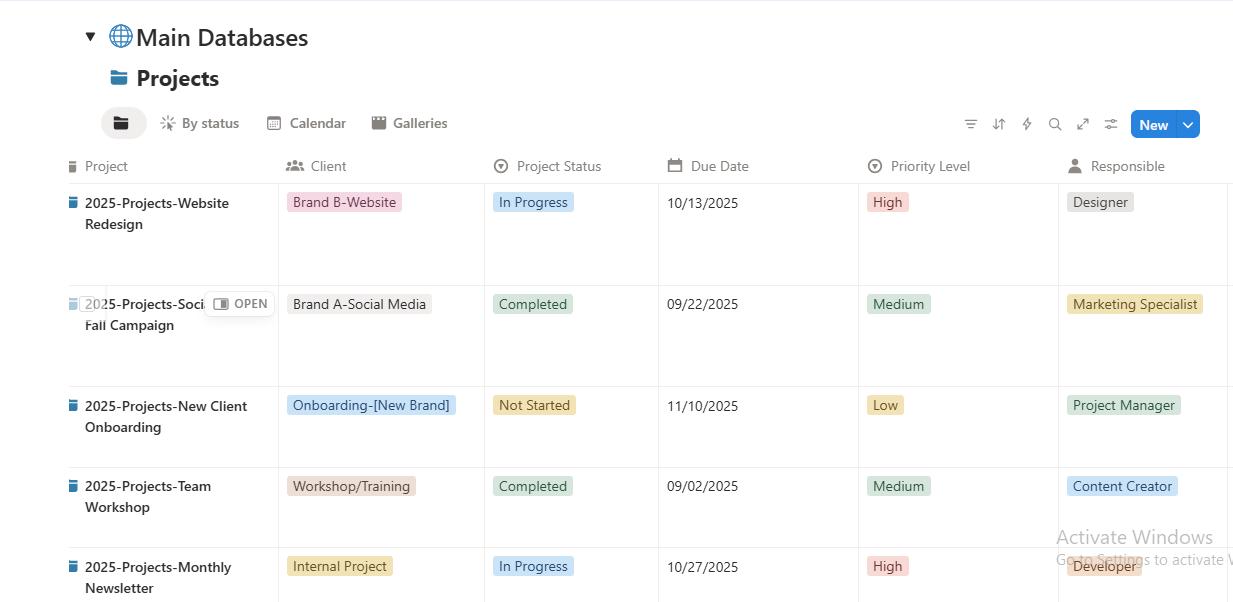Click Completed status of Team Workshop
The height and width of the screenshot is (602, 1233).
(533, 486)
